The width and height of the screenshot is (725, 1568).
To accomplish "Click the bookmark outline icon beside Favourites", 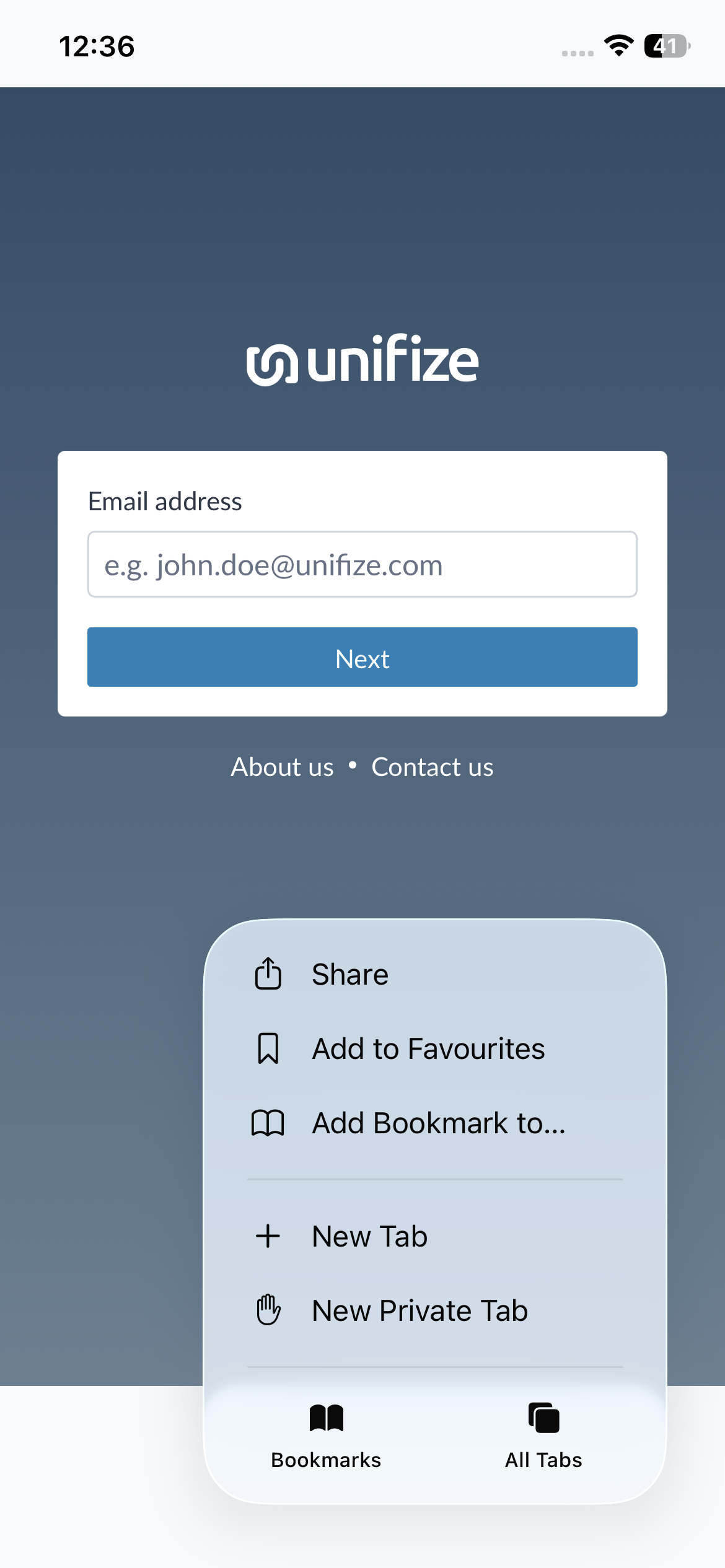I will point(268,1048).
